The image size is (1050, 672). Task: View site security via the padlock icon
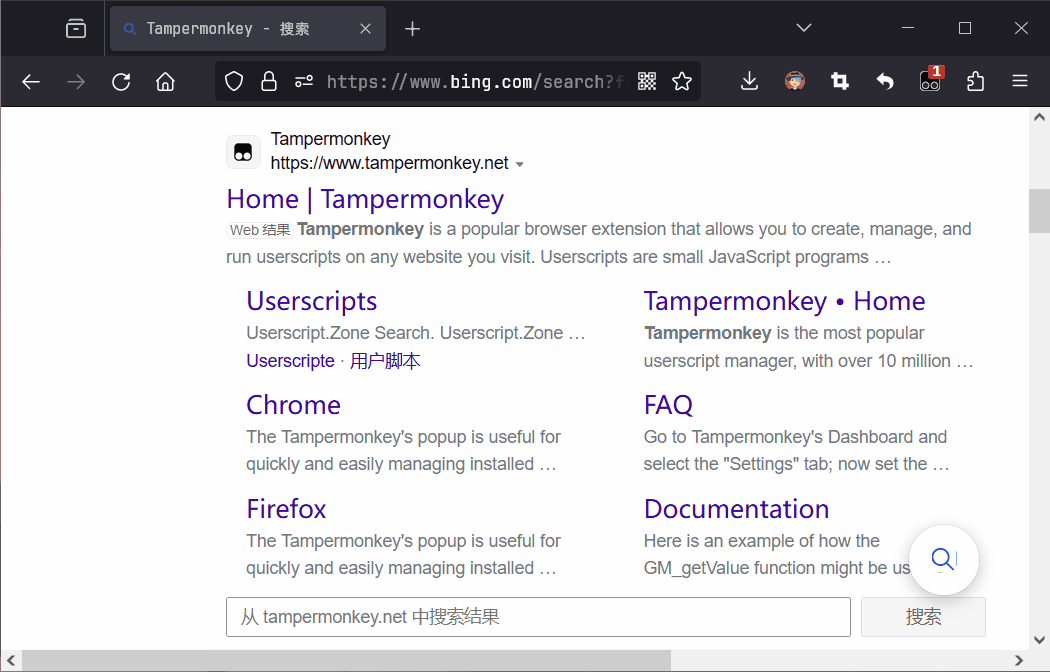269,82
